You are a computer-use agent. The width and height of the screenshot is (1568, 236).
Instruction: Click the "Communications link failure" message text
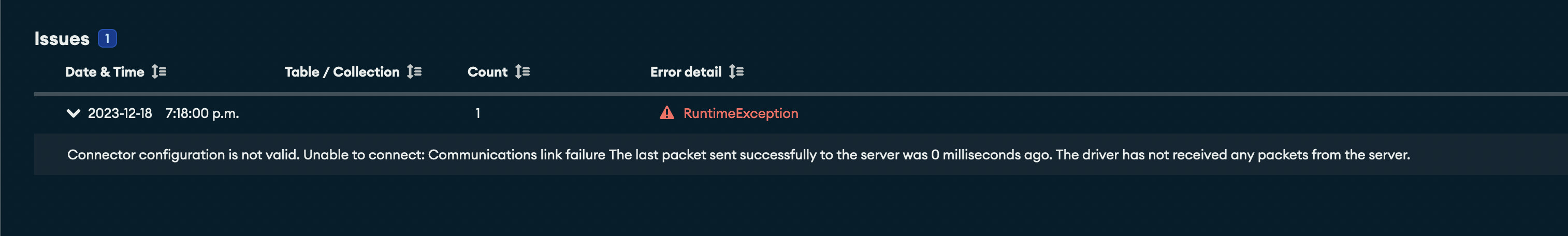pos(516,155)
